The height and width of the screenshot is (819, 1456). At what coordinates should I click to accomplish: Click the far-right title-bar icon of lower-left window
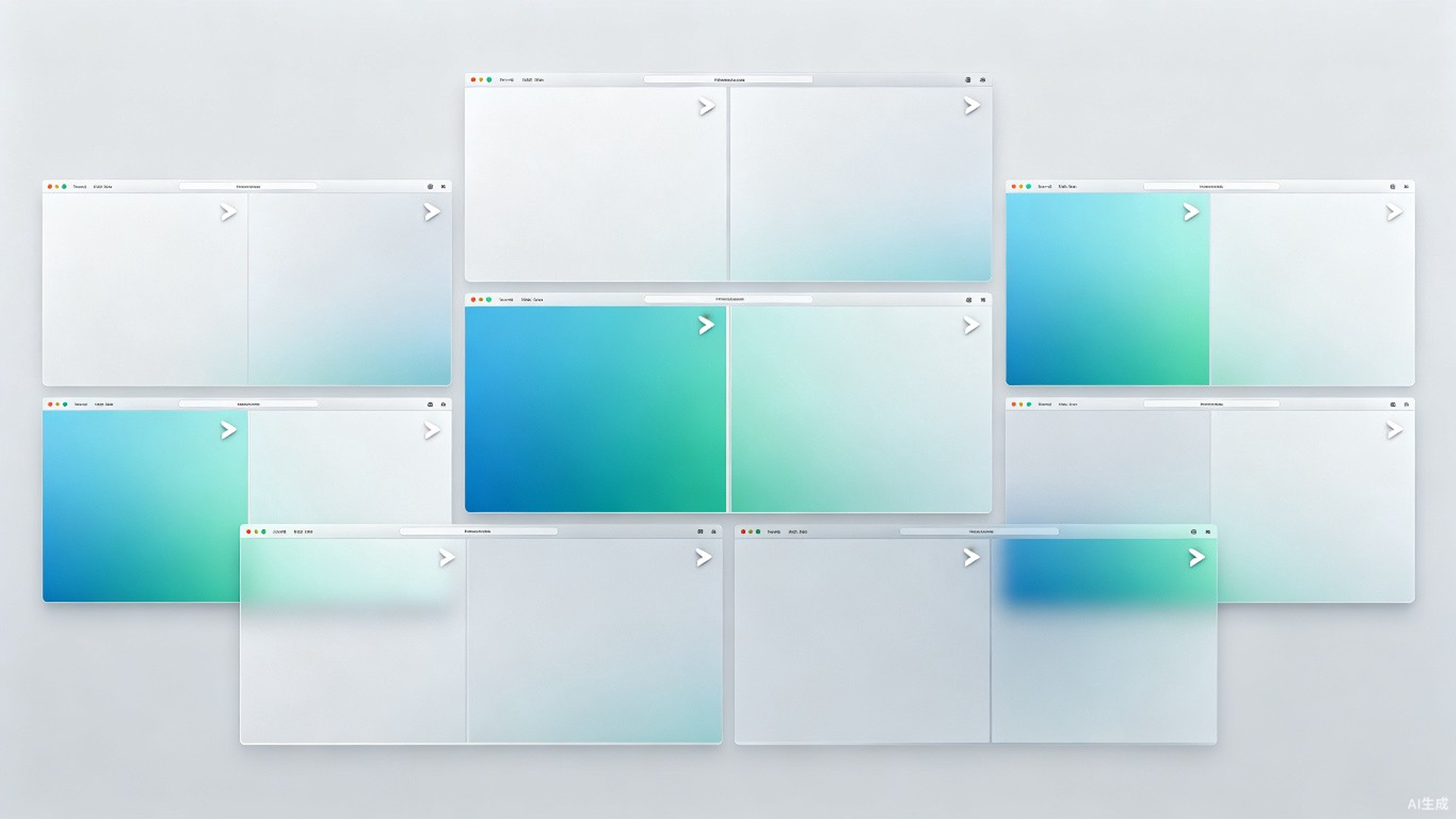[x=444, y=404]
